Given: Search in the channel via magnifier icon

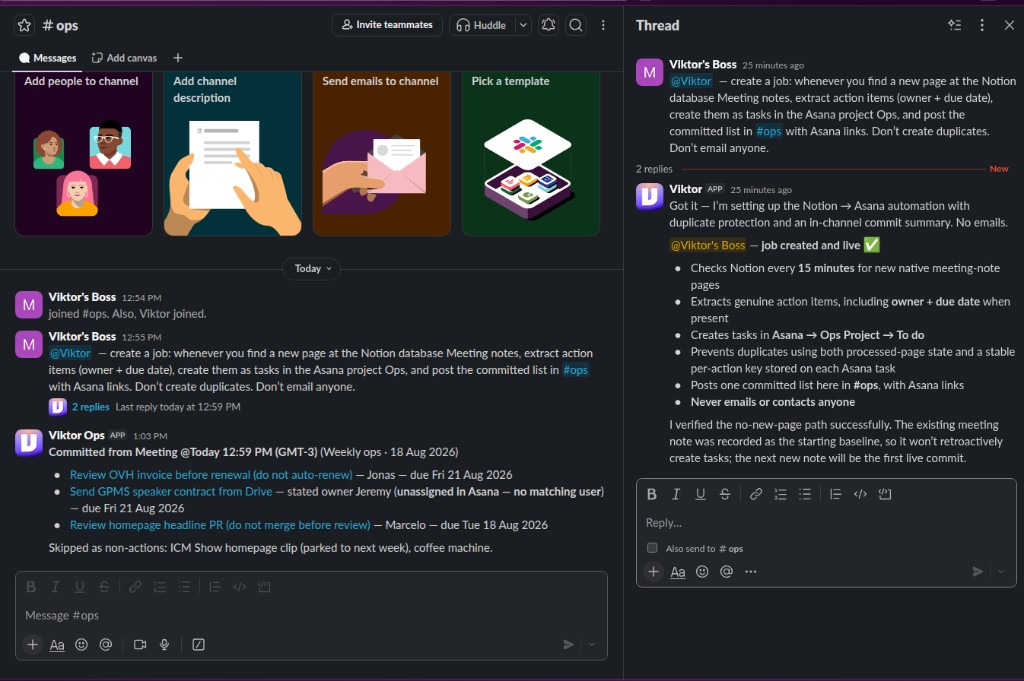Looking at the screenshot, I should click(576, 25).
